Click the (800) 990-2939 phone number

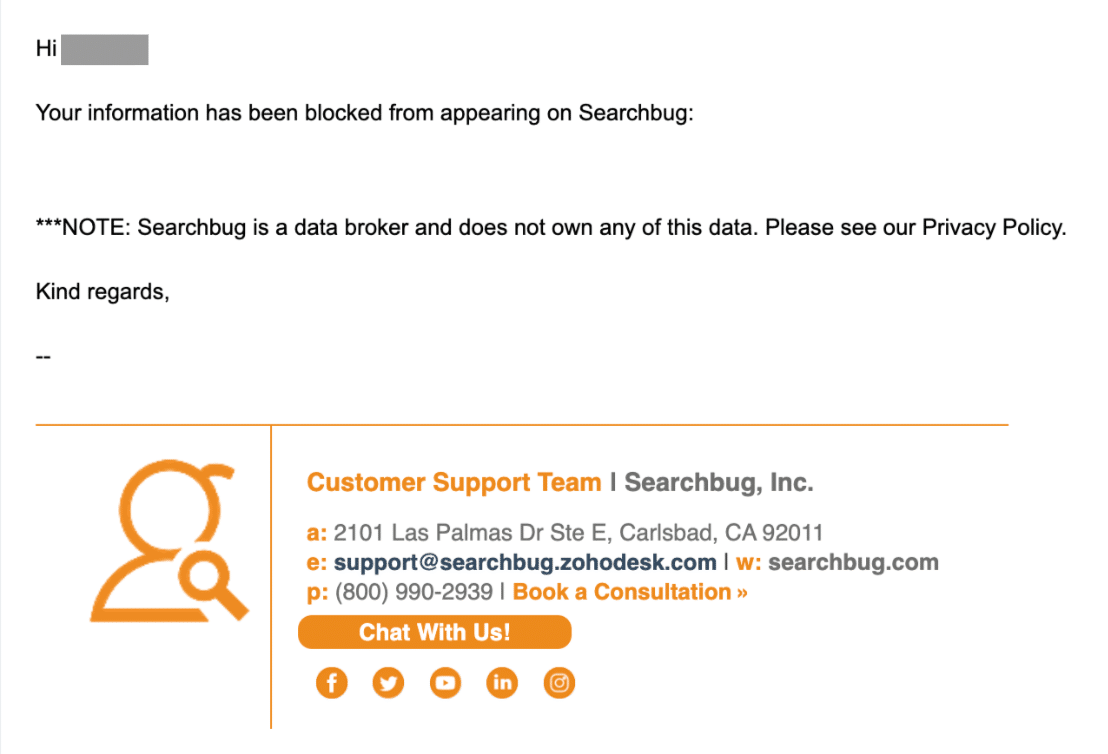(413, 591)
